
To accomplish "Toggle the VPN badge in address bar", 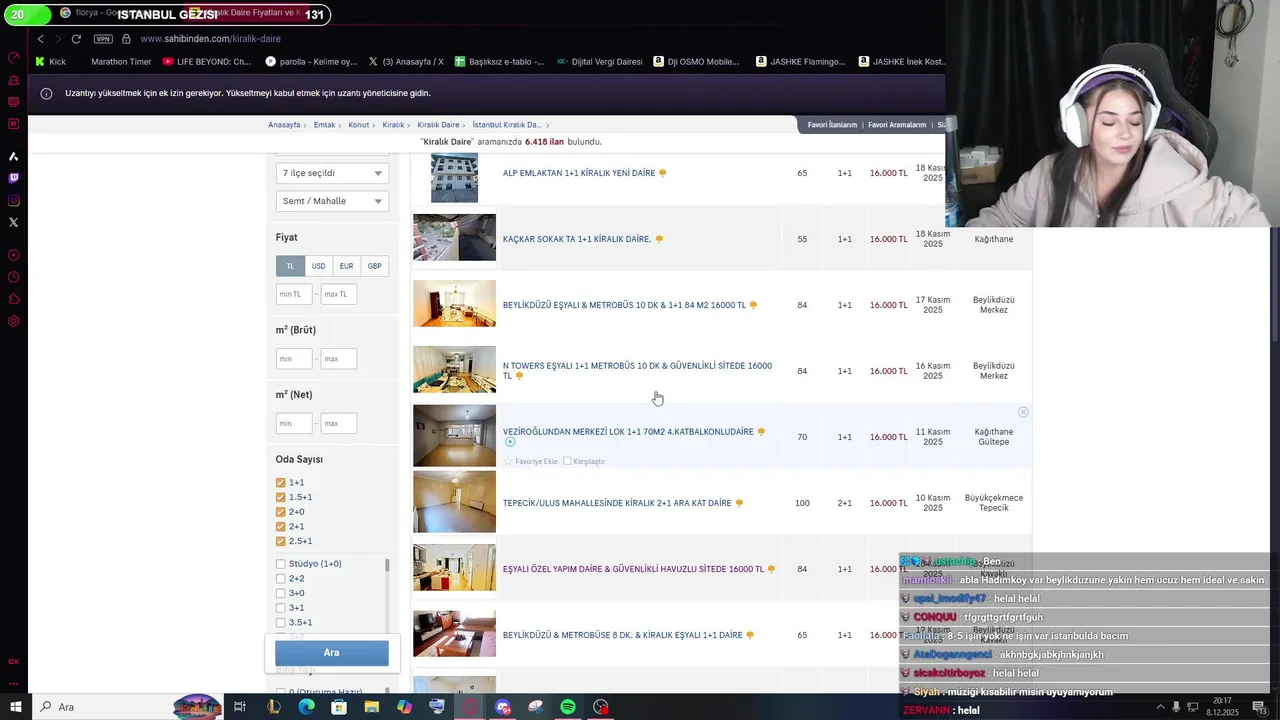I will (103, 39).
